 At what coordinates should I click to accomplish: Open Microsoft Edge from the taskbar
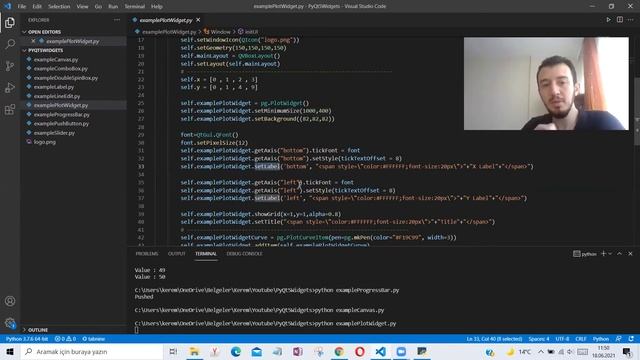click(236, 351)
